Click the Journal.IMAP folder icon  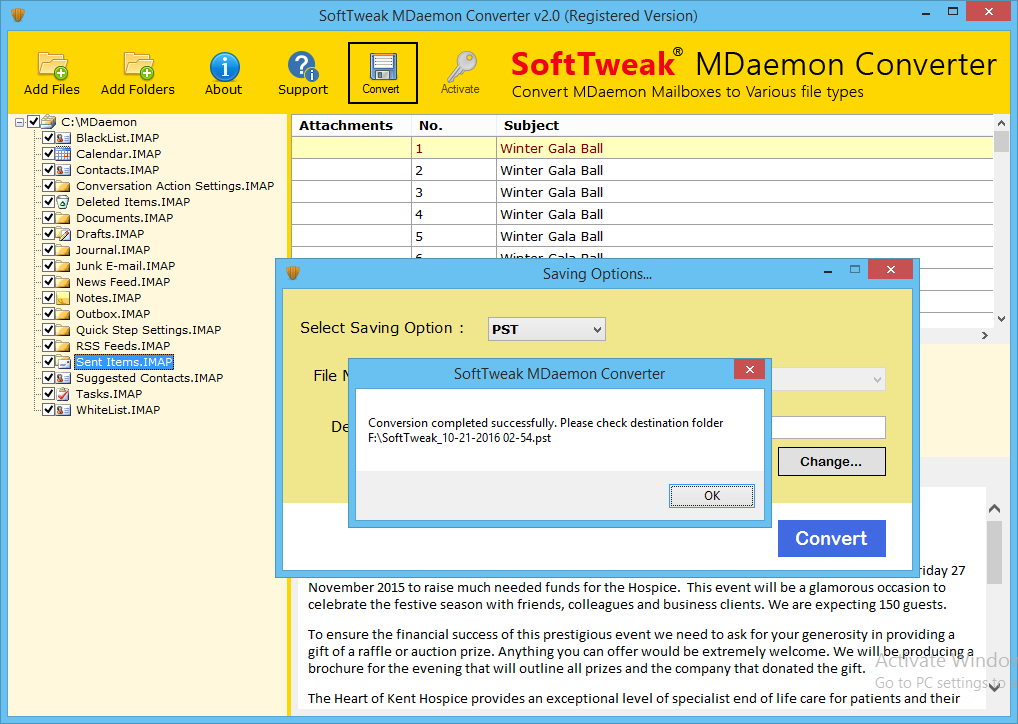click(63, 250)
